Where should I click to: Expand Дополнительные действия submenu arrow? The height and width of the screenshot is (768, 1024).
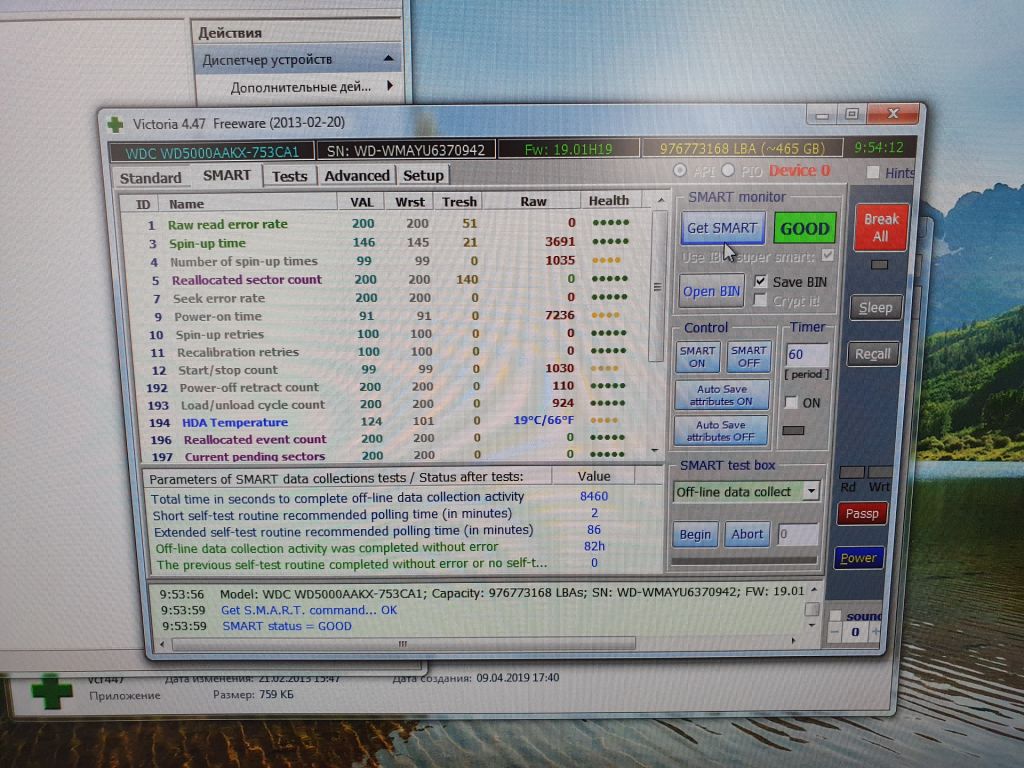(390, 86)
